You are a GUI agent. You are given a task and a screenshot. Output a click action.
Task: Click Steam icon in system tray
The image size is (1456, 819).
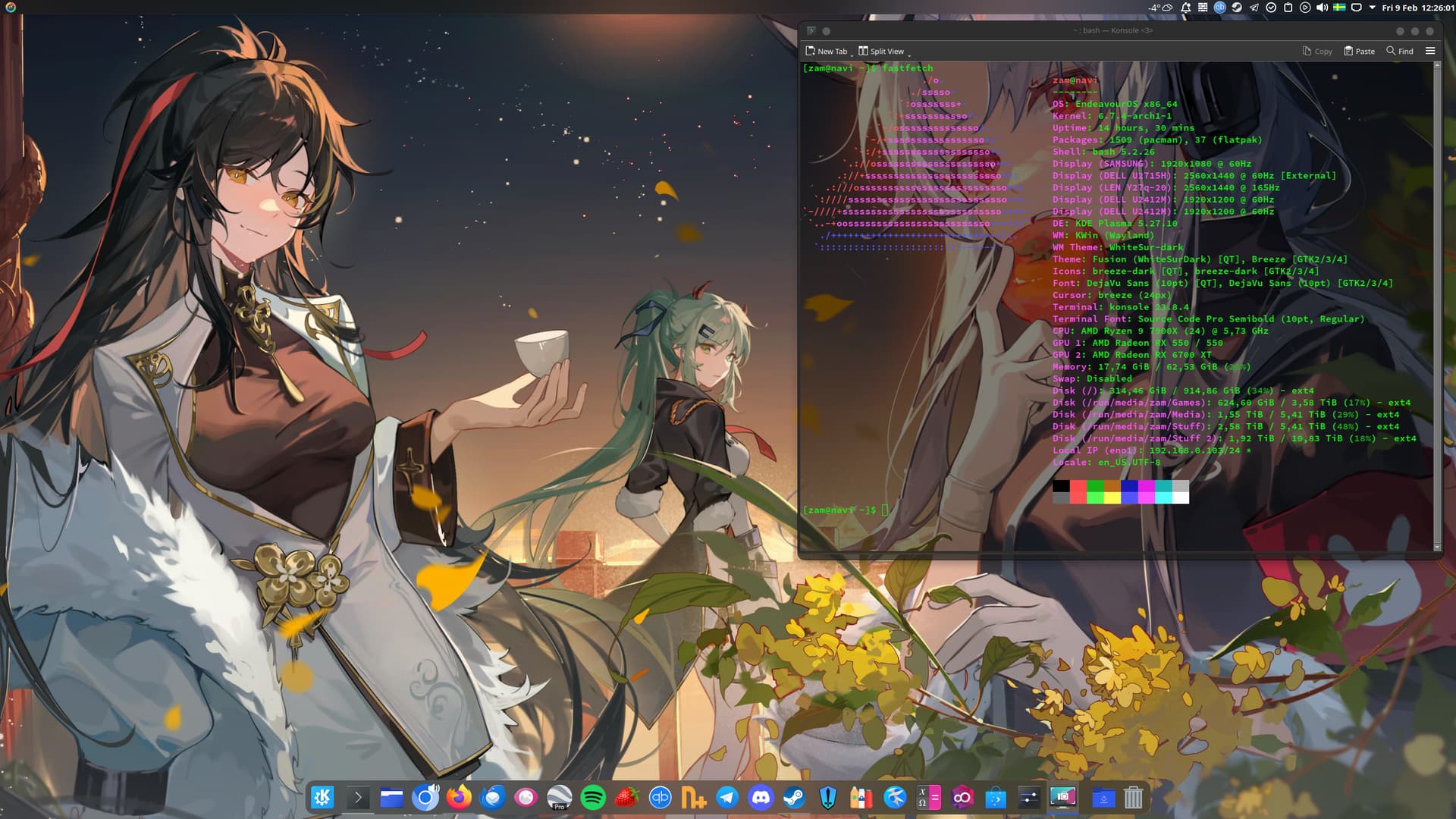click(1237, 8)
